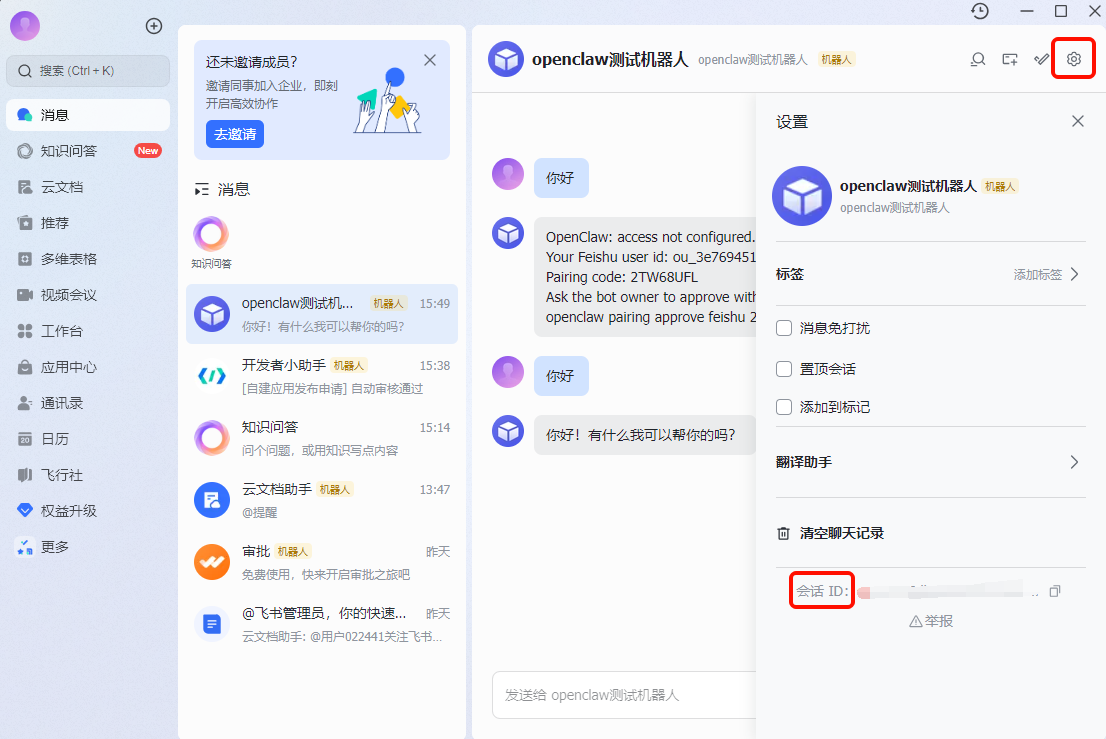Open the 云文档助手 conversation at 13:47
This screenshot has width=1106, height=739.
322,500
